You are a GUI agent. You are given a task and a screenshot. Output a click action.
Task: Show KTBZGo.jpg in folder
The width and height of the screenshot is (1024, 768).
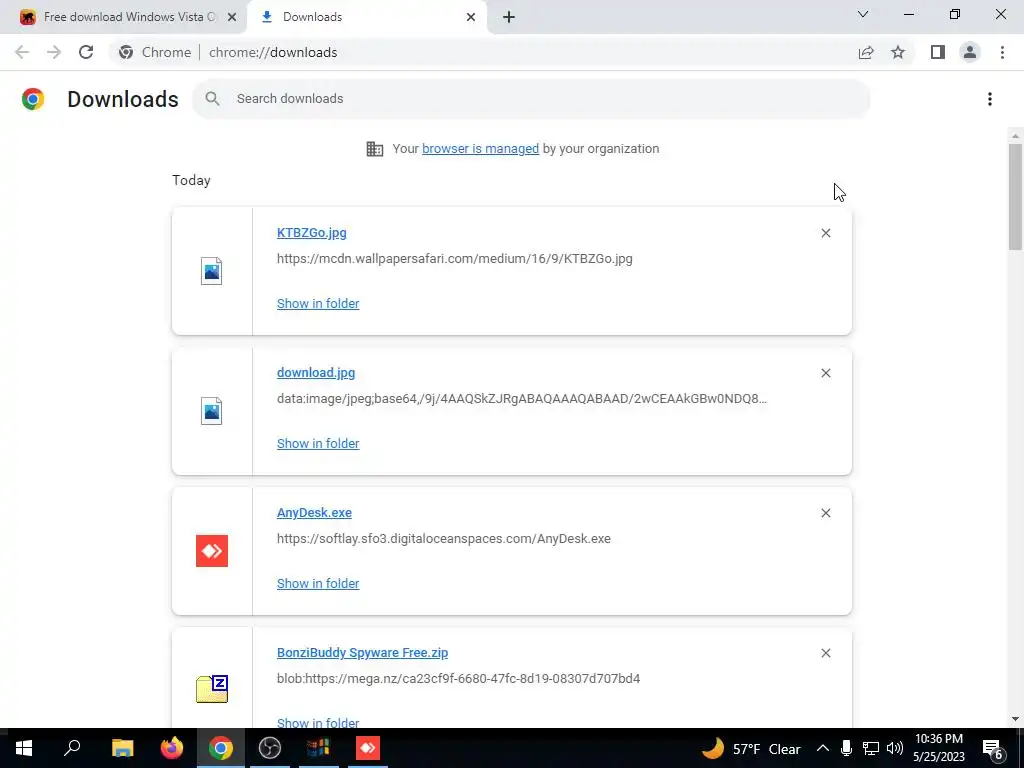pos(318,304)
